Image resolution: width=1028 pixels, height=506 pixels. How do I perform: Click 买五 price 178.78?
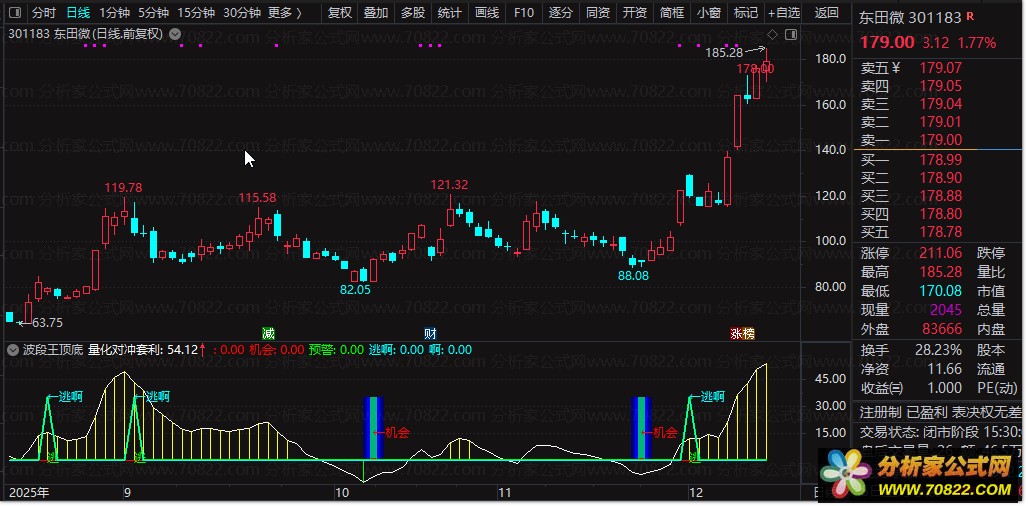(x=940, y=231)
